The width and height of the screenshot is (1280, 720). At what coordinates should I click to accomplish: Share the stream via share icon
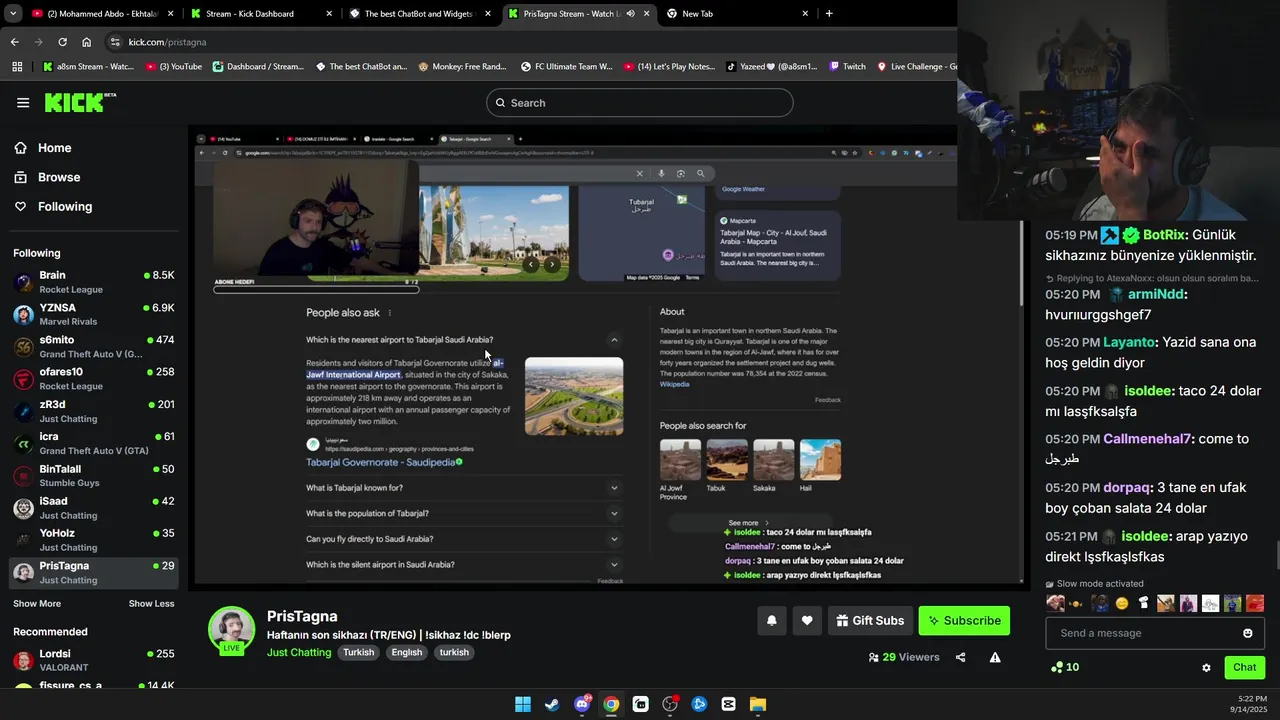pyautogui.click(x=961, y=657)
